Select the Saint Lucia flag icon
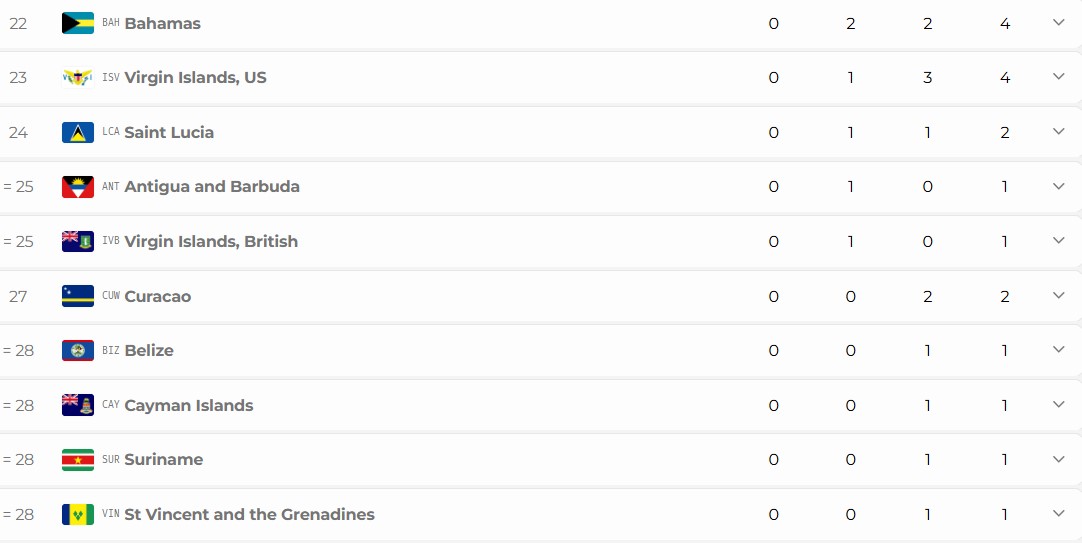1082x543 pixels. click(78, 132)
